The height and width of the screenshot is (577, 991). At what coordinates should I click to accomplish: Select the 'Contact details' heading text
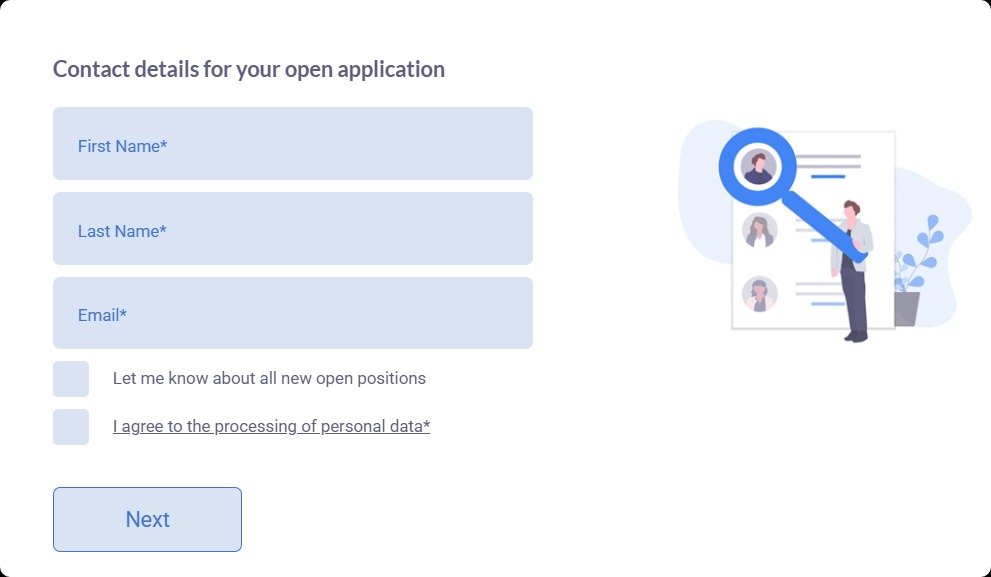[248, 68]
